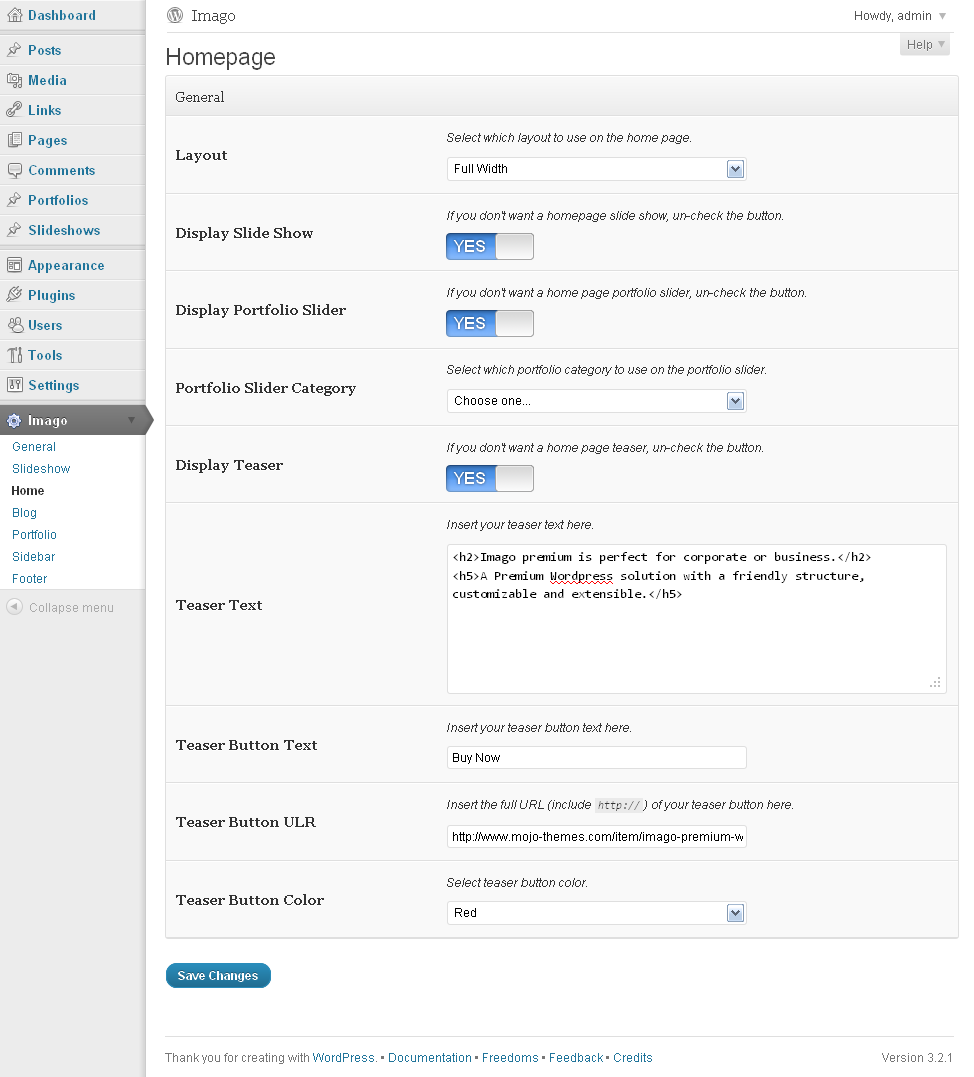Click the Plugins plug icon
The width and height of the screenshot is (974, 1077).
[14, 295]
